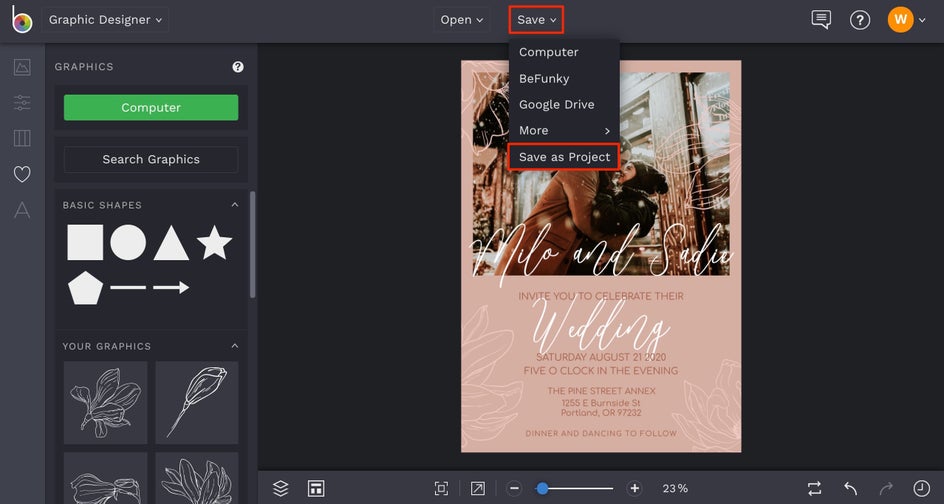Click the flip/swap arrows icon

click(x=815, y=488)
